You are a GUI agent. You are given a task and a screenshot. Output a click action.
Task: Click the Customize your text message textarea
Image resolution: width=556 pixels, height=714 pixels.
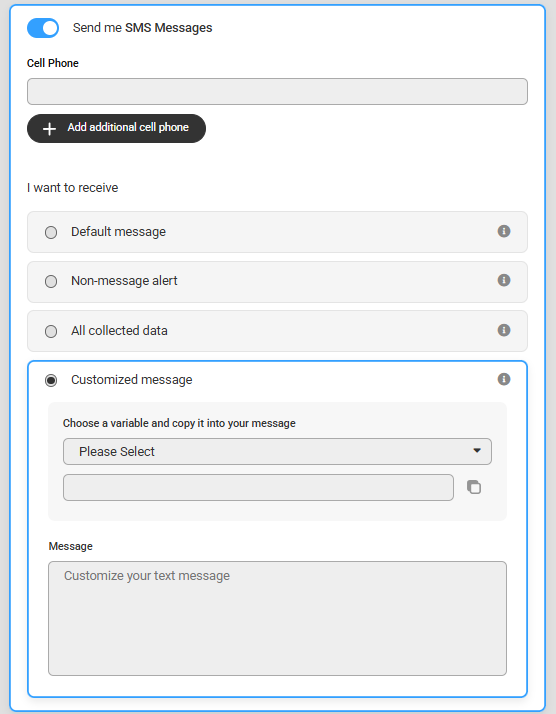coord(277,618)
